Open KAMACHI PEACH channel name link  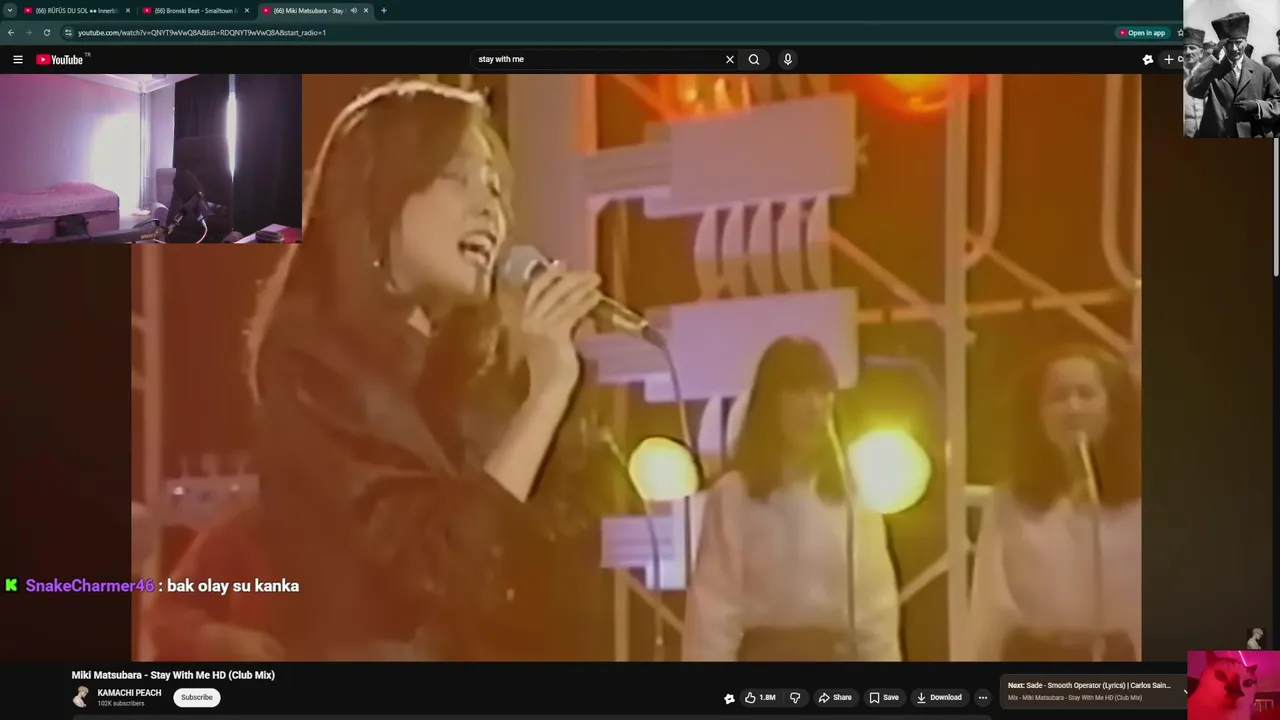pos(129,692)
